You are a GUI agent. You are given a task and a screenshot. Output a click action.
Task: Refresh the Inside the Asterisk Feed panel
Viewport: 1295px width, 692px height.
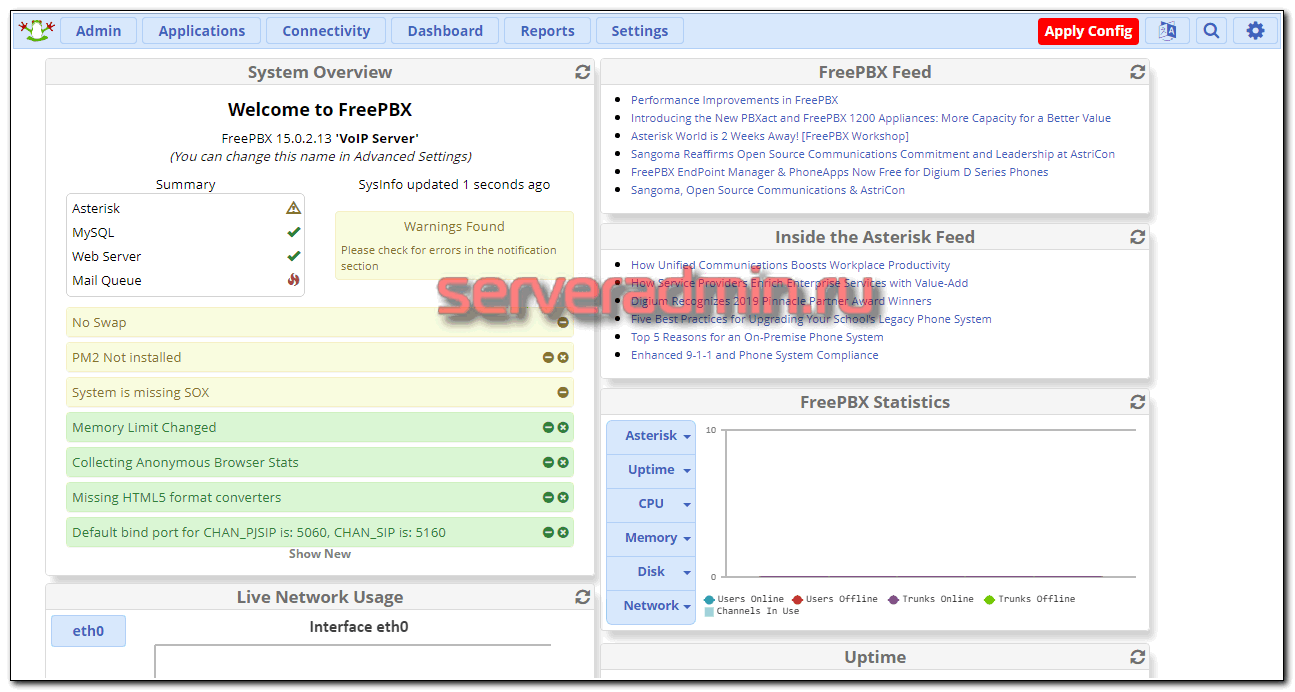(x=1137, y=237)
